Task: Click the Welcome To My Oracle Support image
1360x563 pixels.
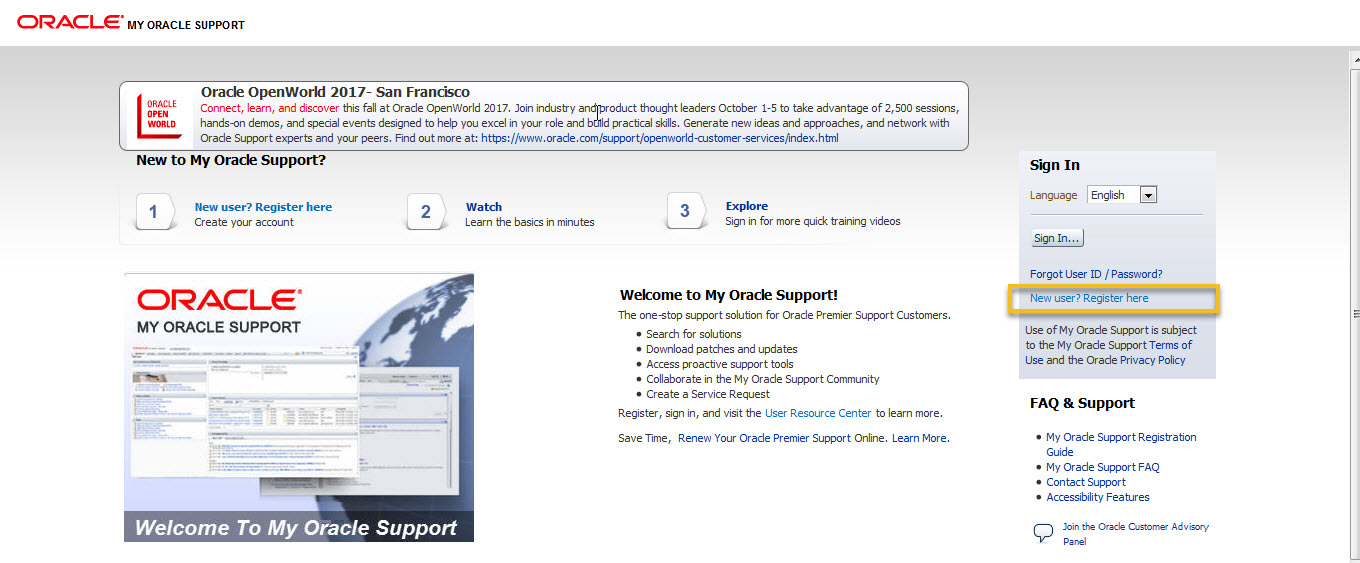Action: pyautogui.click(x=299, y=408)
